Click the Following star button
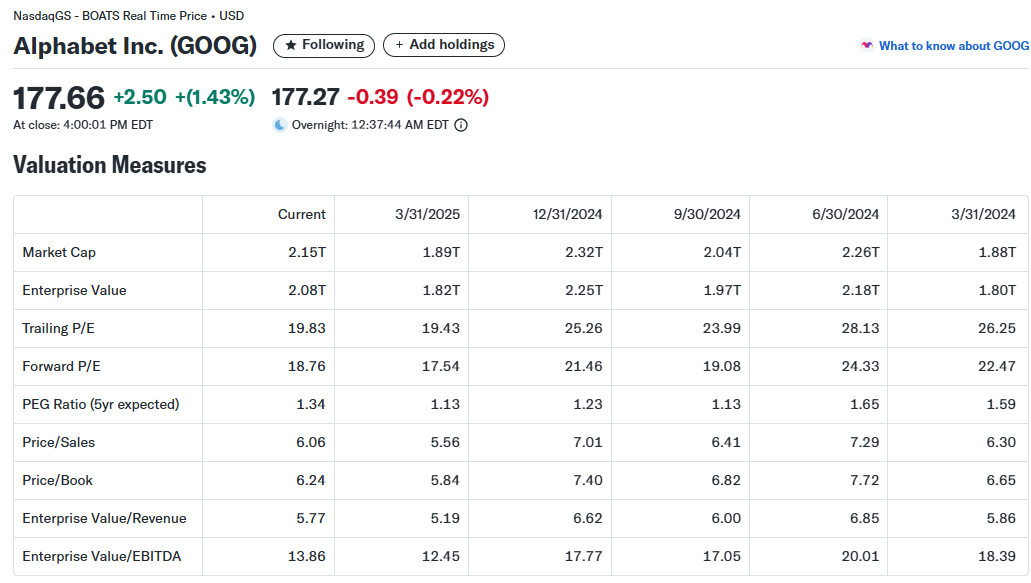The width and height of the screenshot is (1031, 583). click(x=324, y=45)
